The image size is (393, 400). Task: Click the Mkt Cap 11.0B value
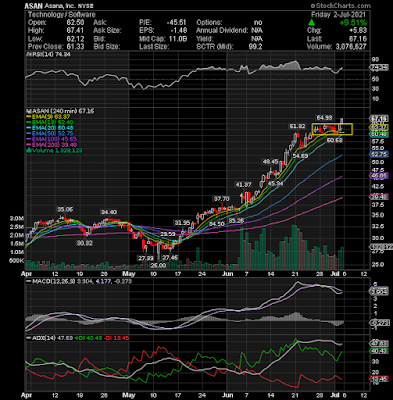[x=177, y=39]
